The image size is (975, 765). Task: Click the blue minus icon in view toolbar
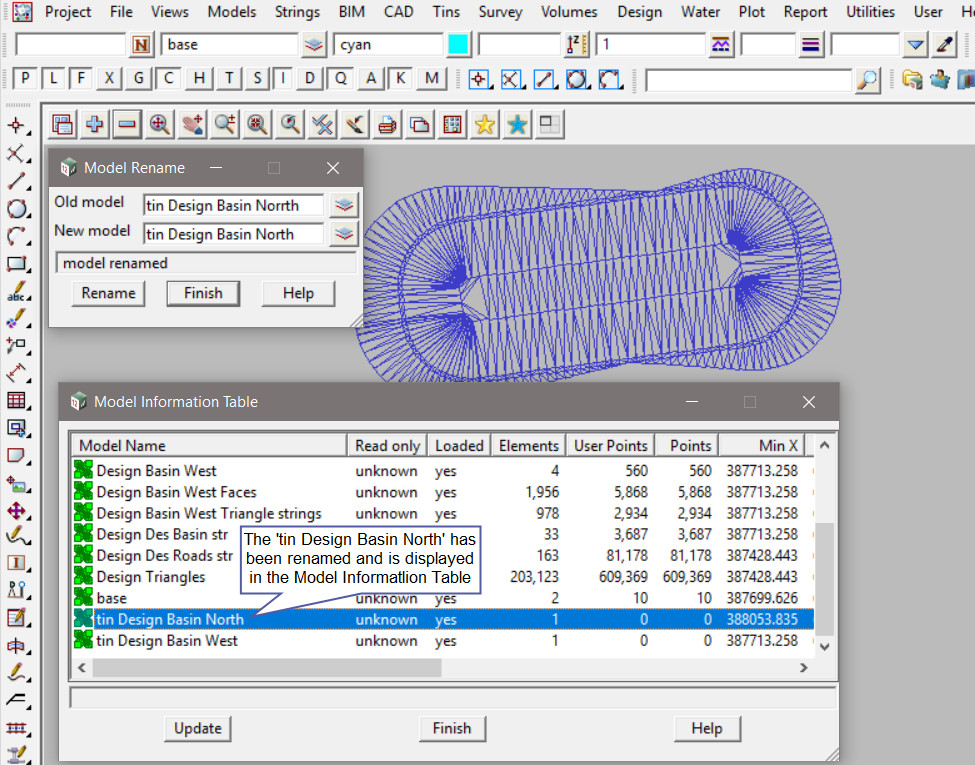click(x=126, y=124)
